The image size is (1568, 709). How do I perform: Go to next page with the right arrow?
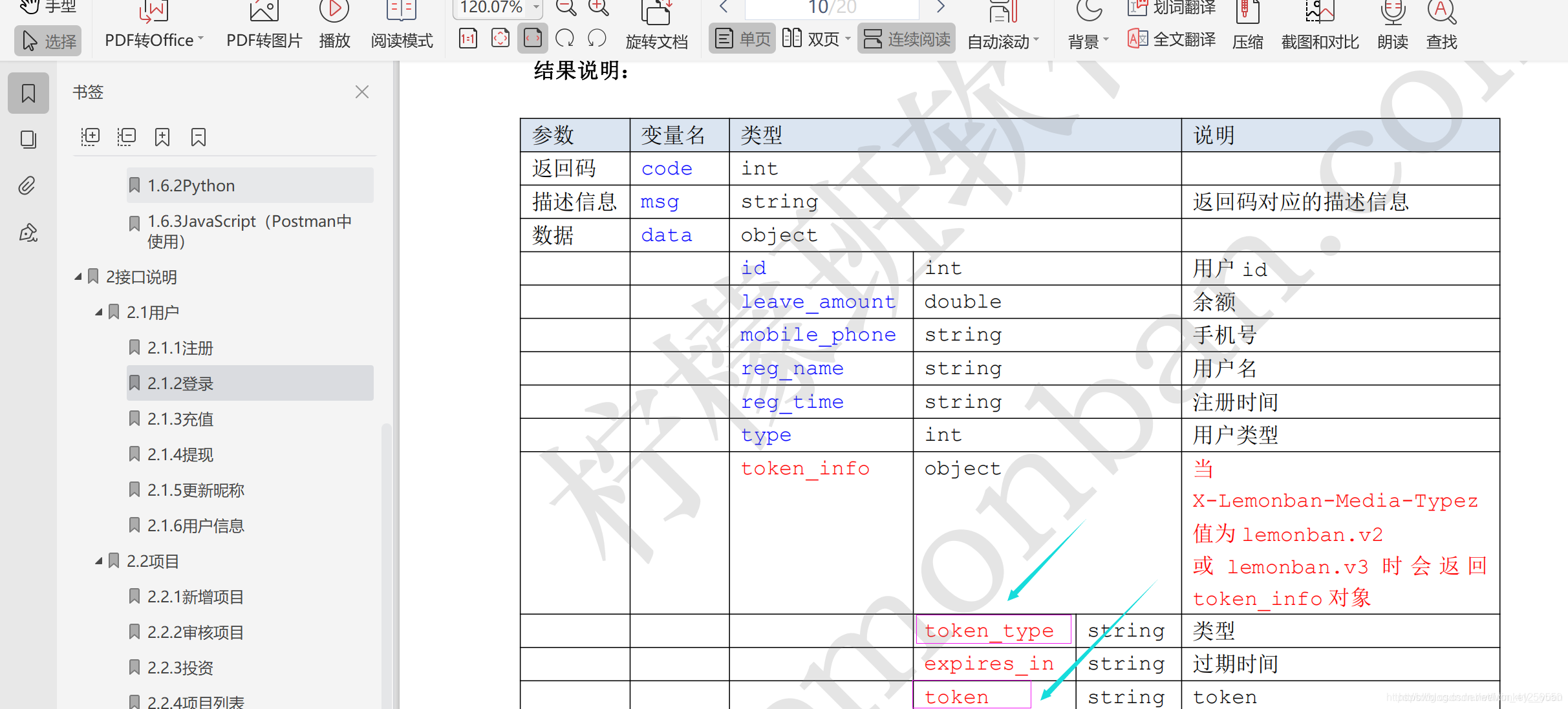tap(941, 7)
